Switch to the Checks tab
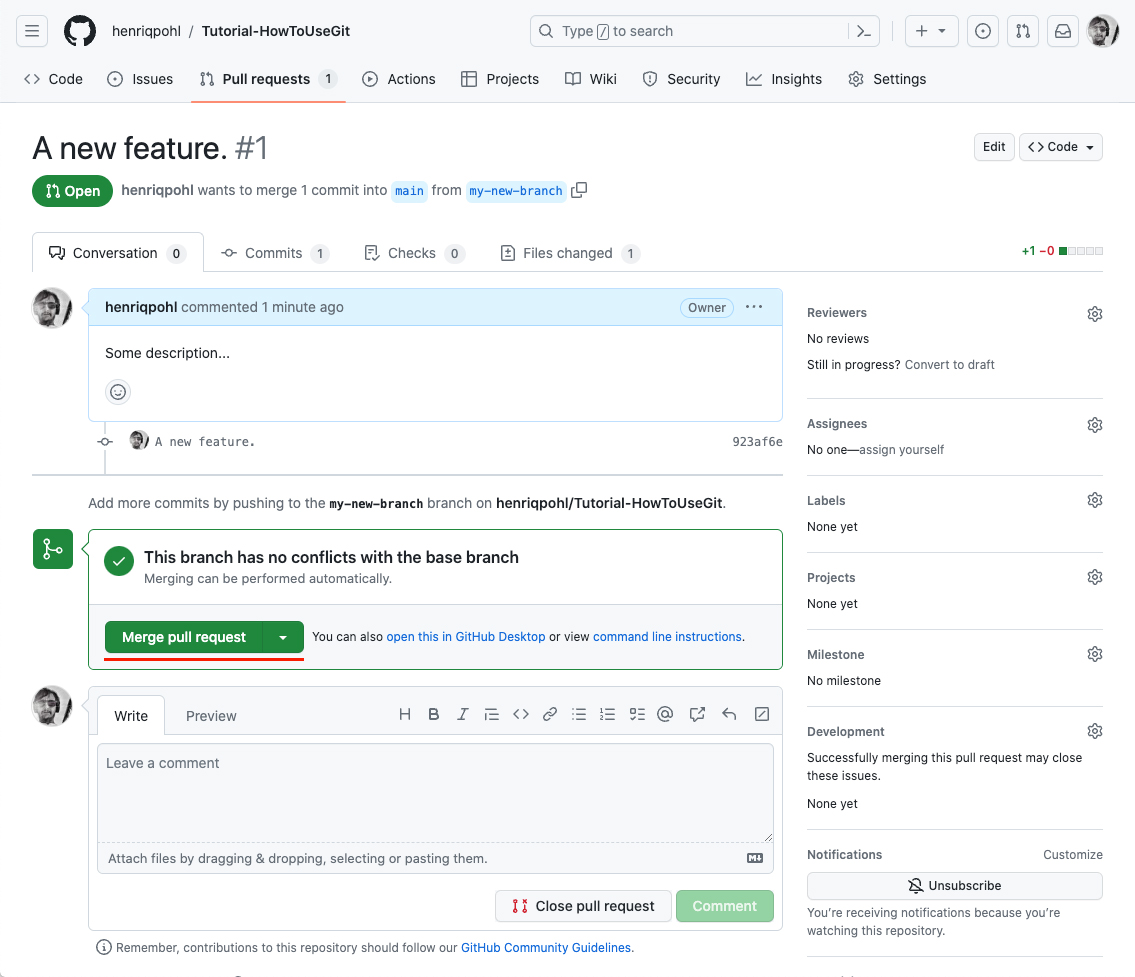Image resolution: width=1135 pixels, height=977 pixels. click(414, 253)
